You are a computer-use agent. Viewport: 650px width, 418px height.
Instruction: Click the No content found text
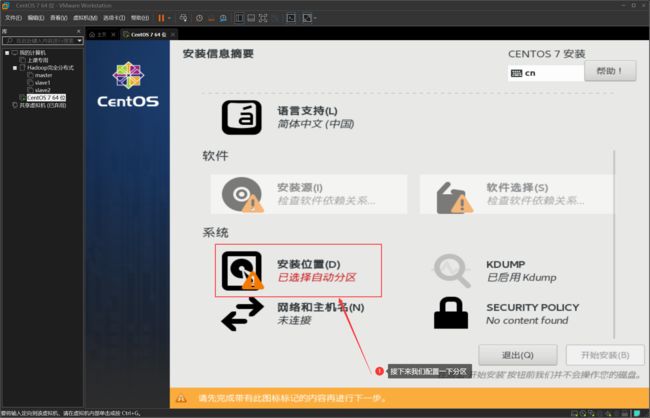click(x=527, y=321)
